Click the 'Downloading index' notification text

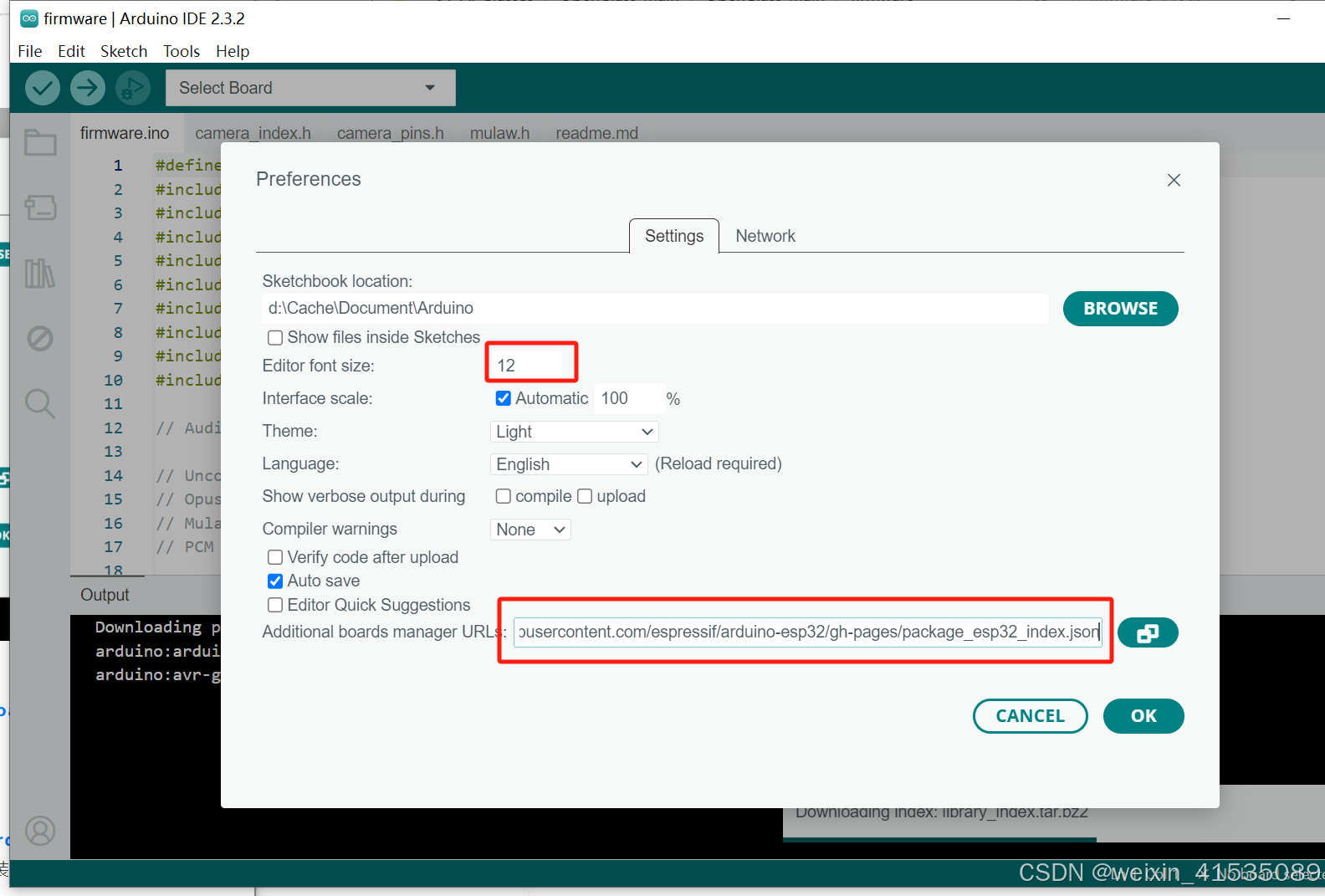[x=942, y=812]
